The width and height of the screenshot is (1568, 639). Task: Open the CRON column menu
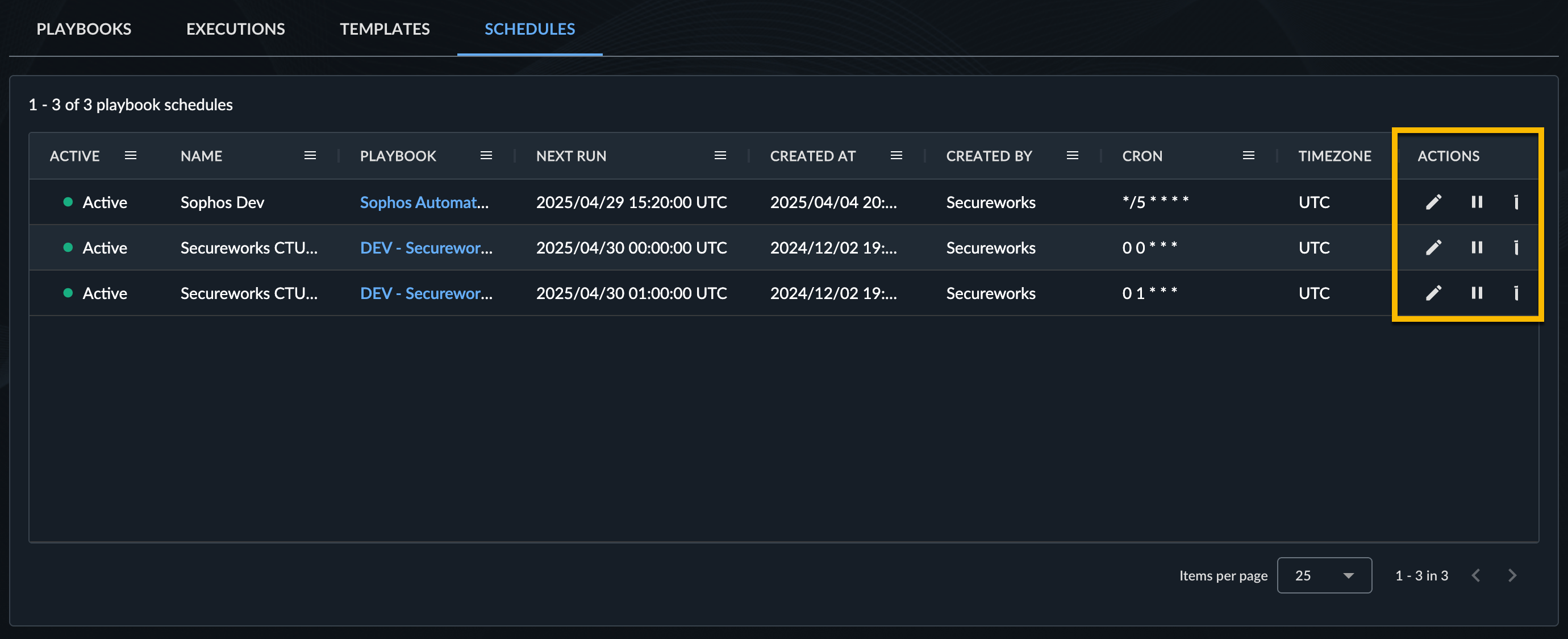(1249, 155)
